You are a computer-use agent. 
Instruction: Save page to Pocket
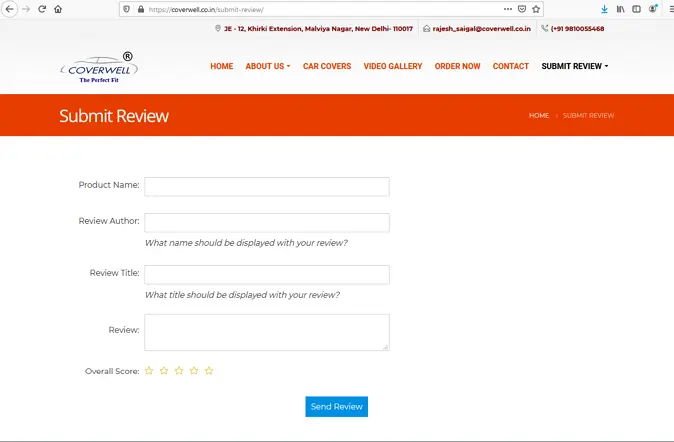tap(522, 9)
